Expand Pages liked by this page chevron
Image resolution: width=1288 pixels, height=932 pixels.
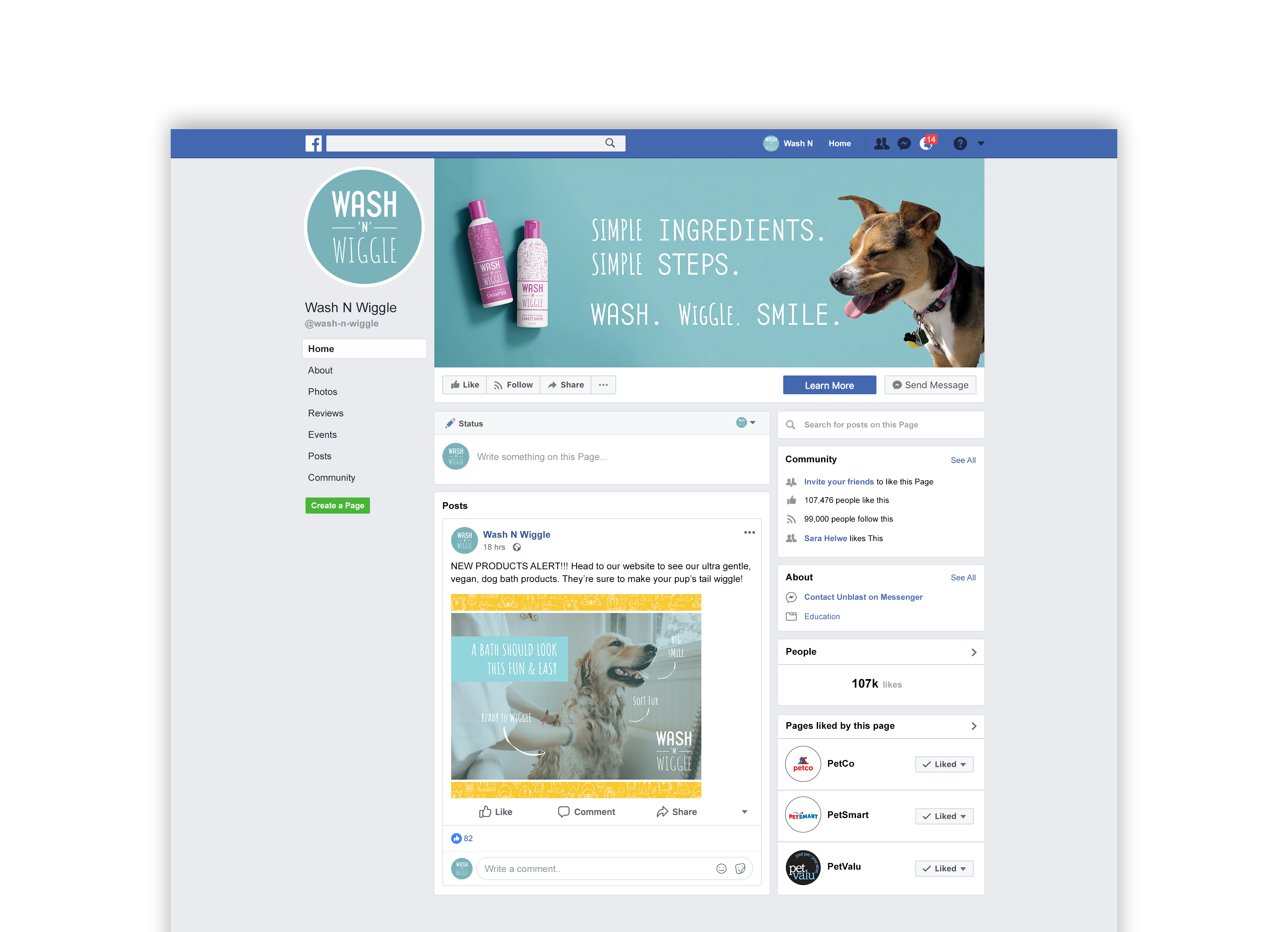click(x=974, y=726)
